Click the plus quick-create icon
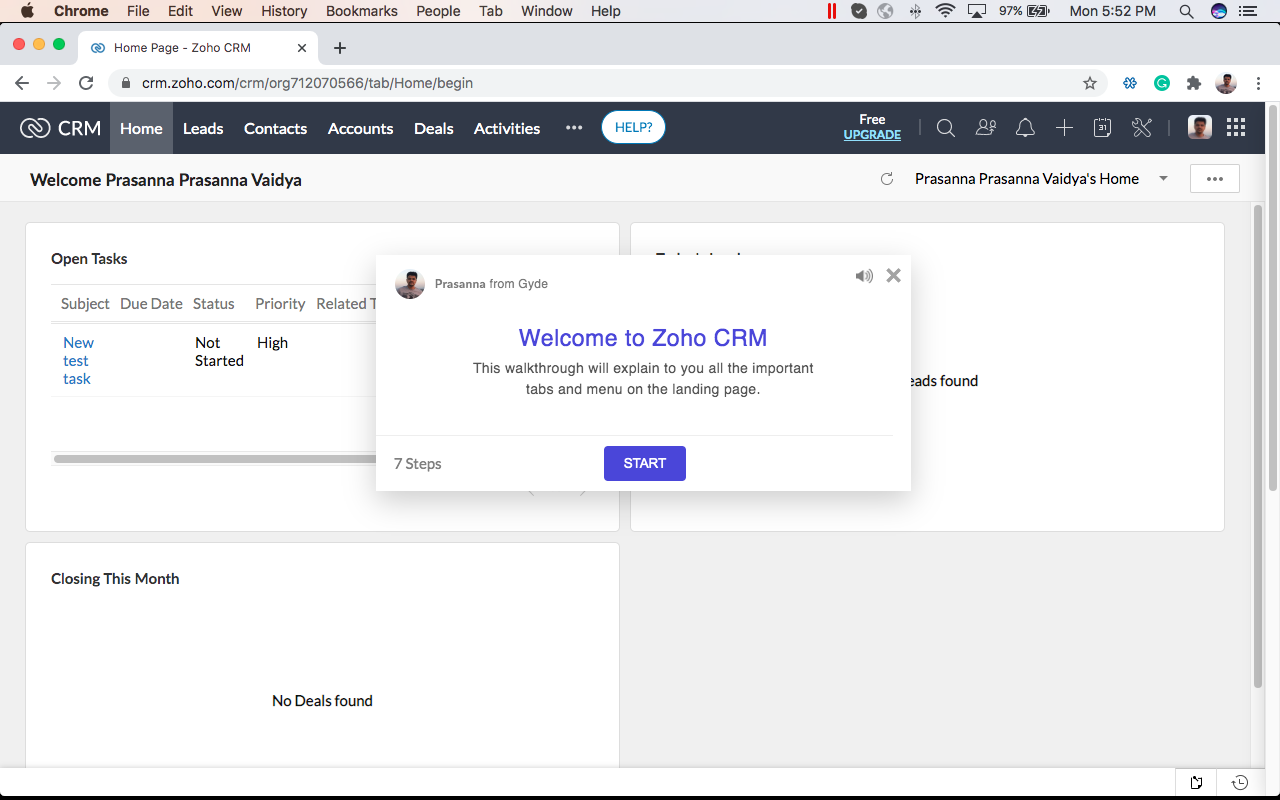Image resolution: width=1280 pixels, height=800 pixels. tap(1064, 128)
